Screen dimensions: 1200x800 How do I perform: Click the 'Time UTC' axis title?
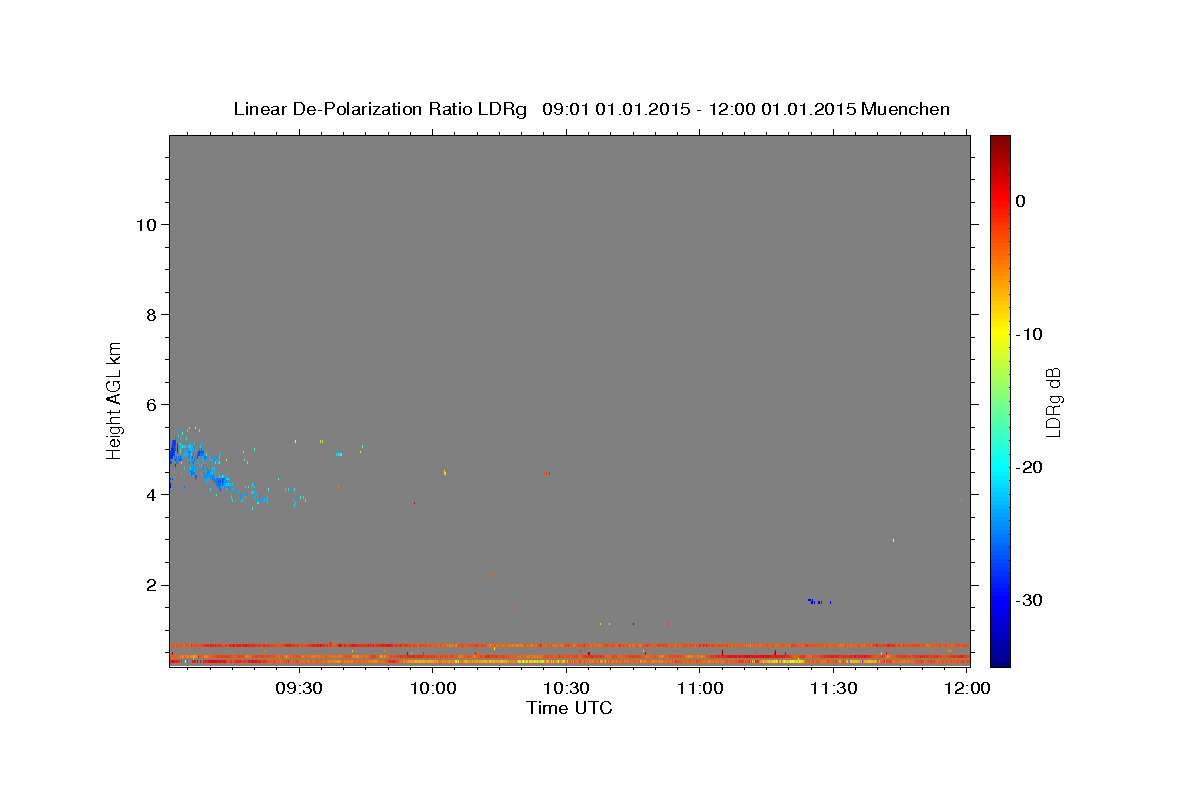(569, 708)
